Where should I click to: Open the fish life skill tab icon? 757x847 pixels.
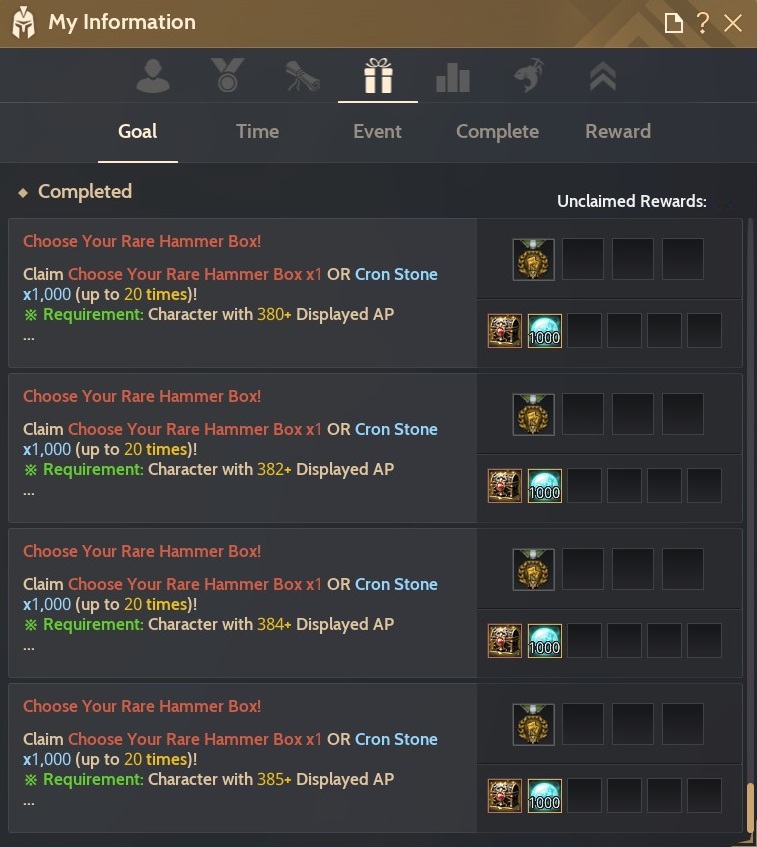pos(528,75)
